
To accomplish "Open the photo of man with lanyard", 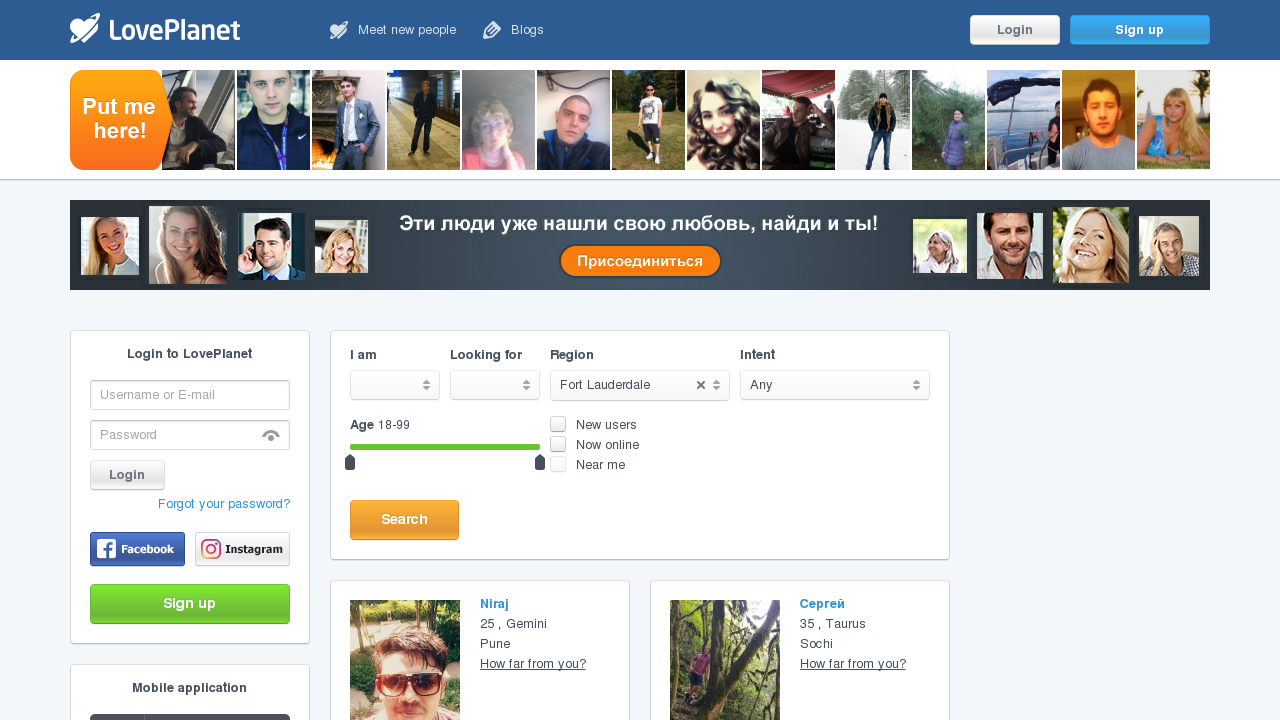I will pyautogui.click(x=273, y=120).
